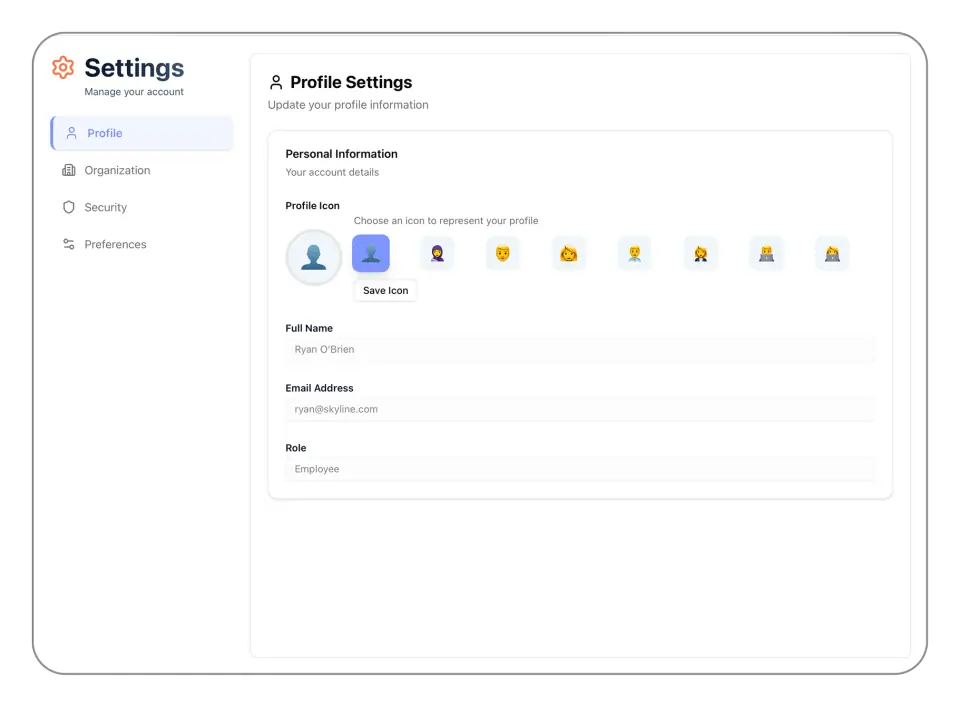
Task: Switch to the Preferences section
Action: [115, 244]
